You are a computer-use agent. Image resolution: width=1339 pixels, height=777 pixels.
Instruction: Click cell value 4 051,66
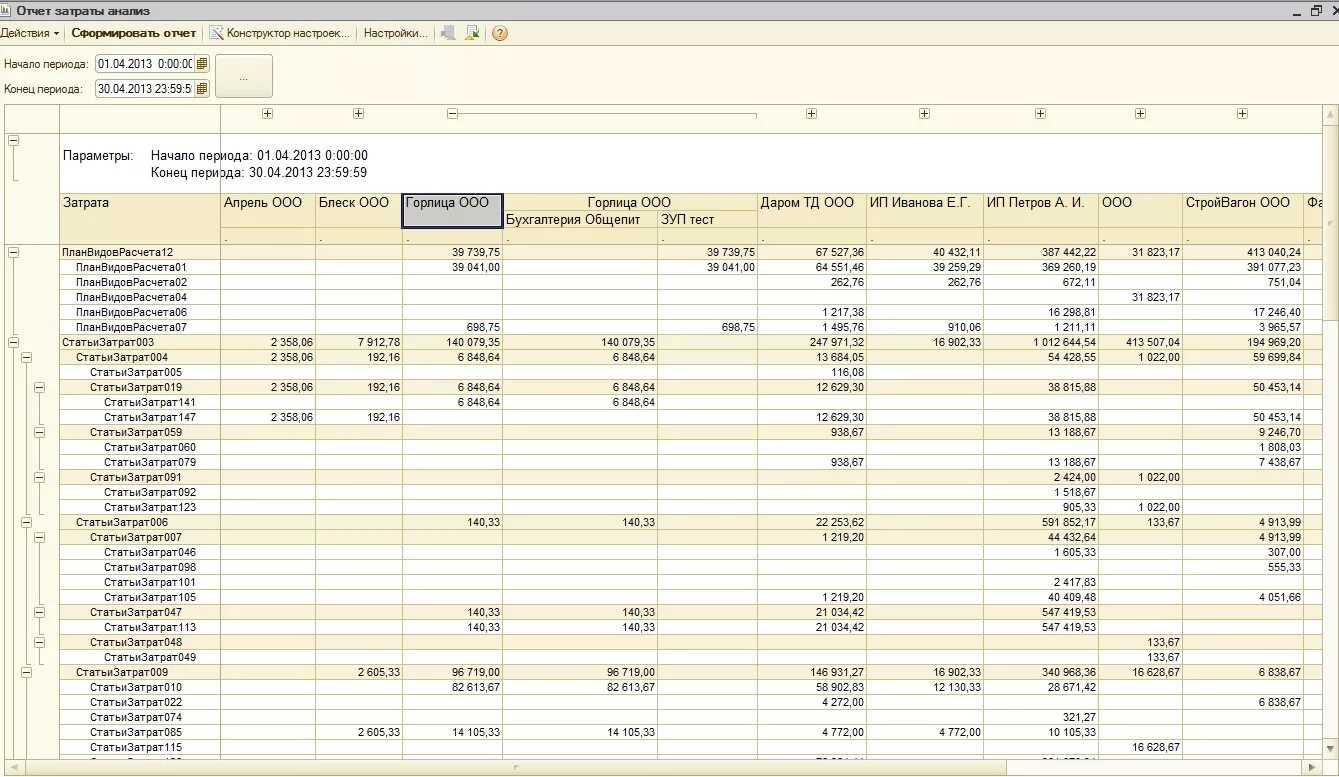(x=1280, y=597)
